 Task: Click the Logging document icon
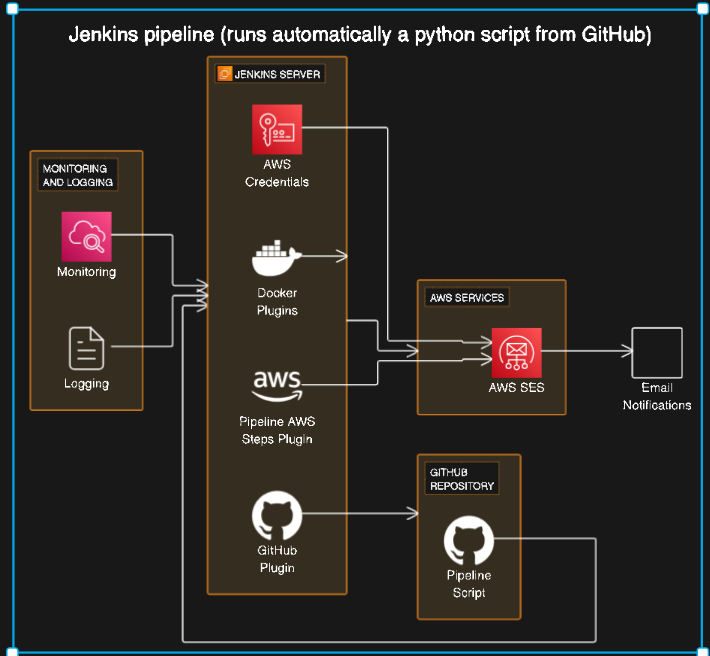(x=86, y=348)
